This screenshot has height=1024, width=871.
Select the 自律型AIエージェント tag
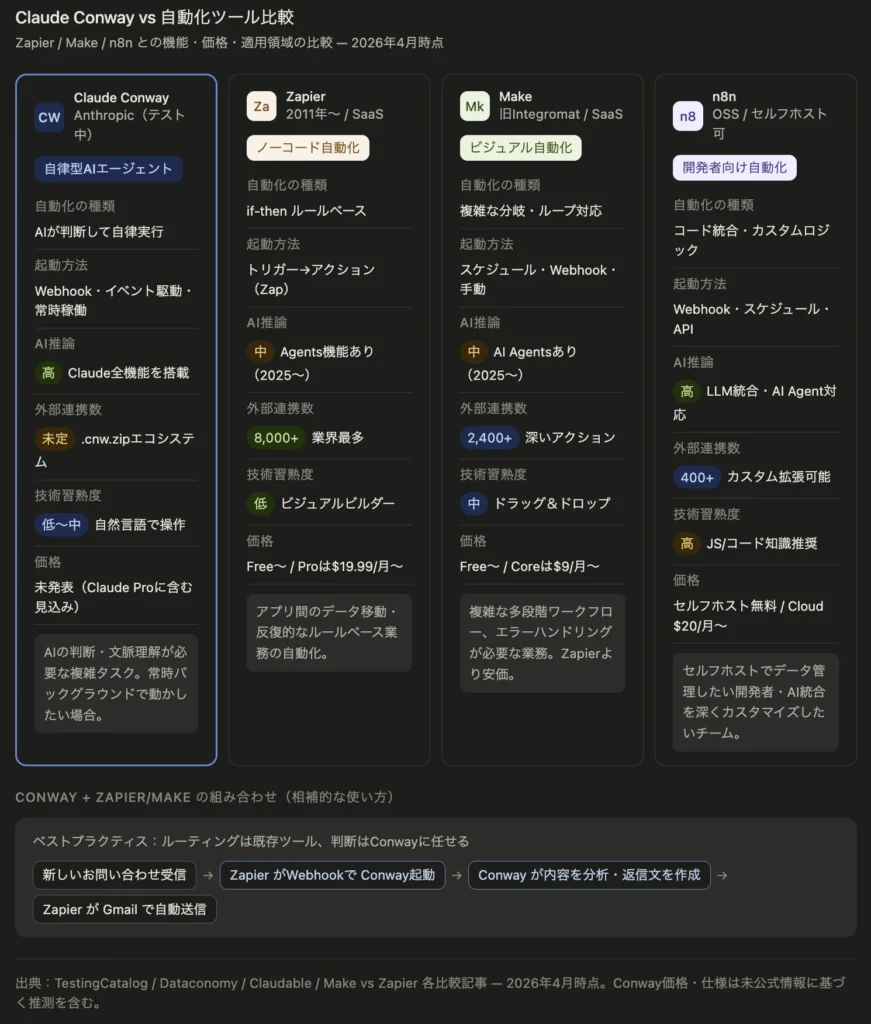tap(108, 169)
